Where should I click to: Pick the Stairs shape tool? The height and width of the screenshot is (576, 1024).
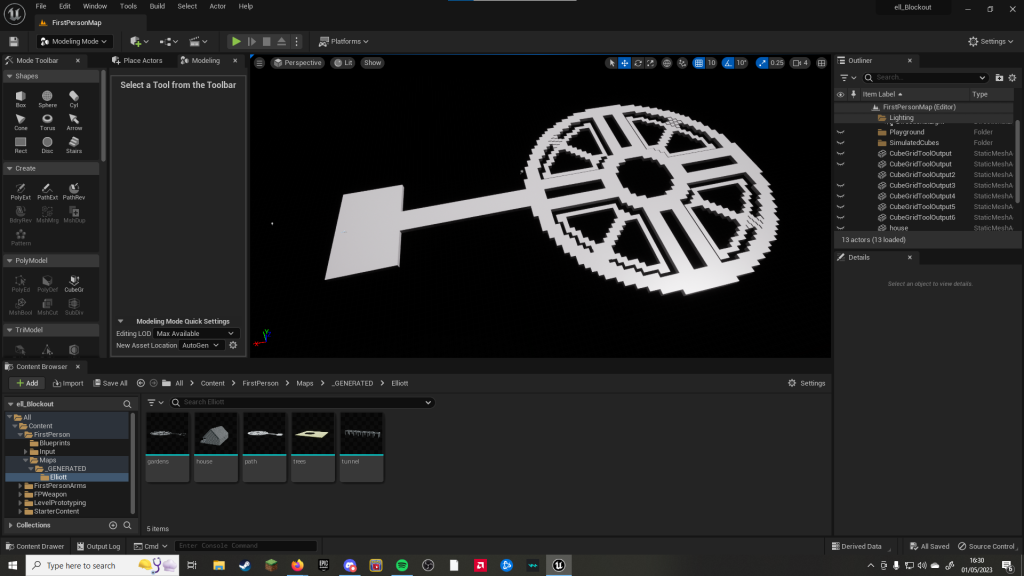(74, 144)
